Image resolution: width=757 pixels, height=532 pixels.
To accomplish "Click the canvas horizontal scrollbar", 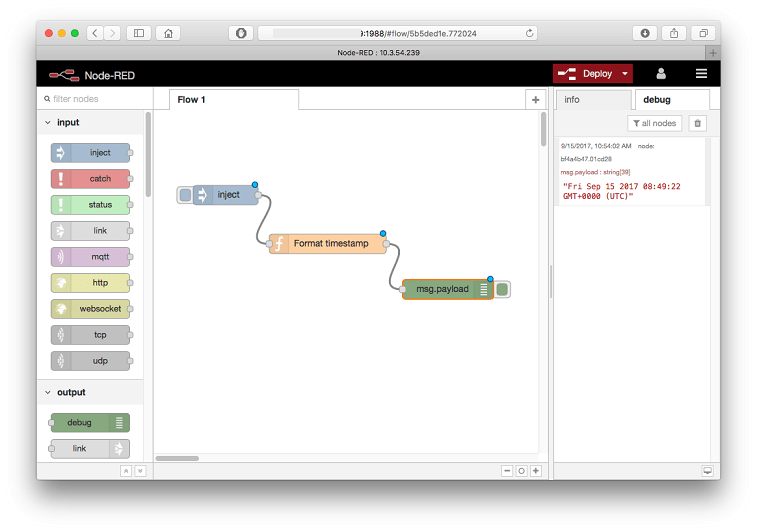I will pos(177,458).
